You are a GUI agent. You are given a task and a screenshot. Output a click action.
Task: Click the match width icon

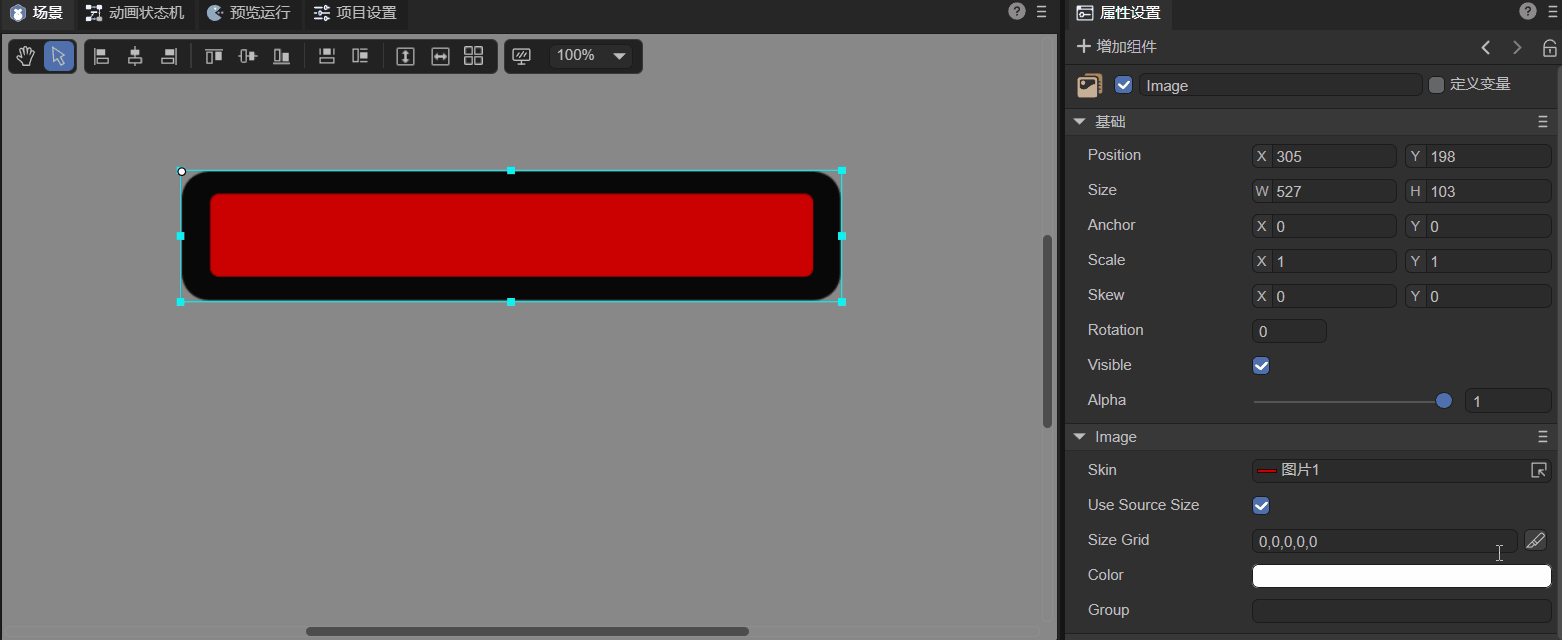click(440, 56)
